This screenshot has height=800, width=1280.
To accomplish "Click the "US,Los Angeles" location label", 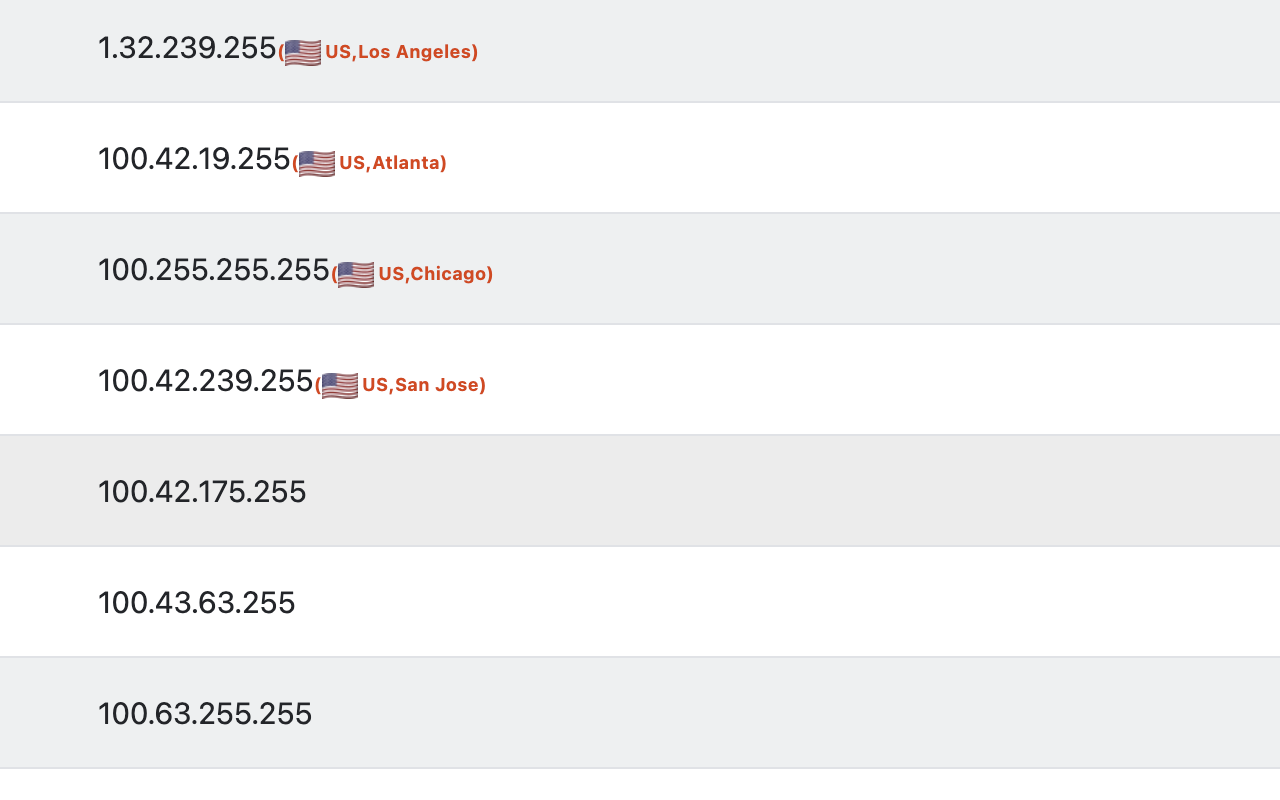I will pos(400,52).
